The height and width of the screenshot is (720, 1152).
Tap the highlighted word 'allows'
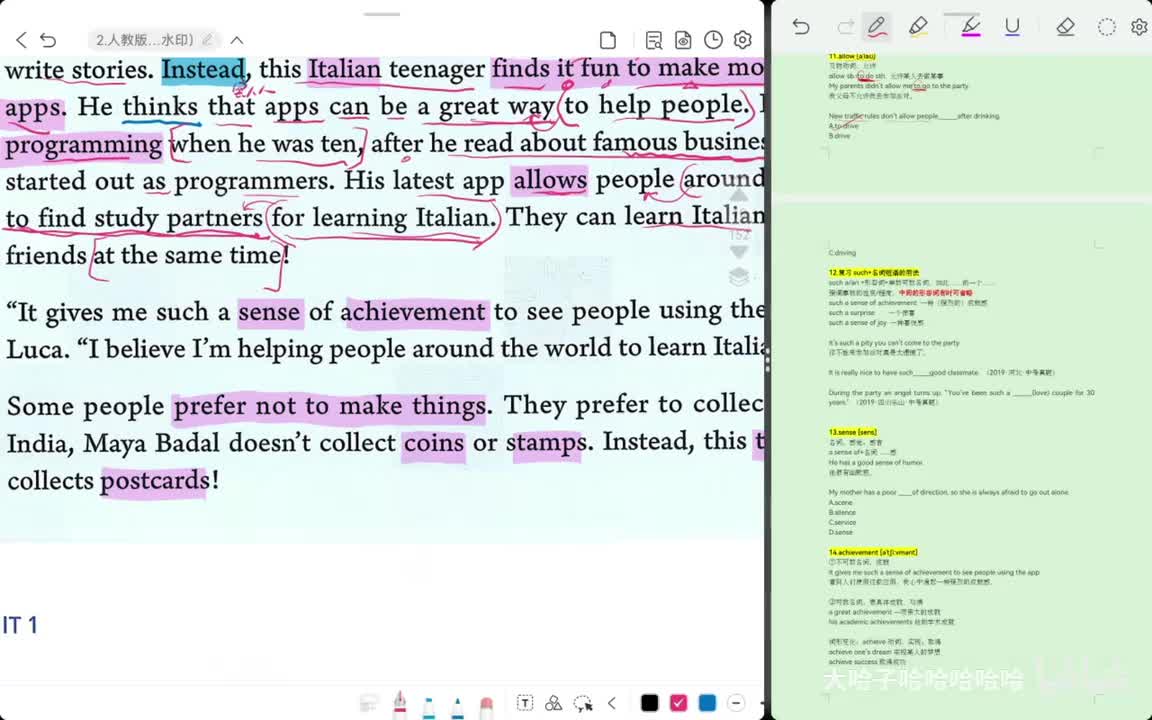click(550, 179)
